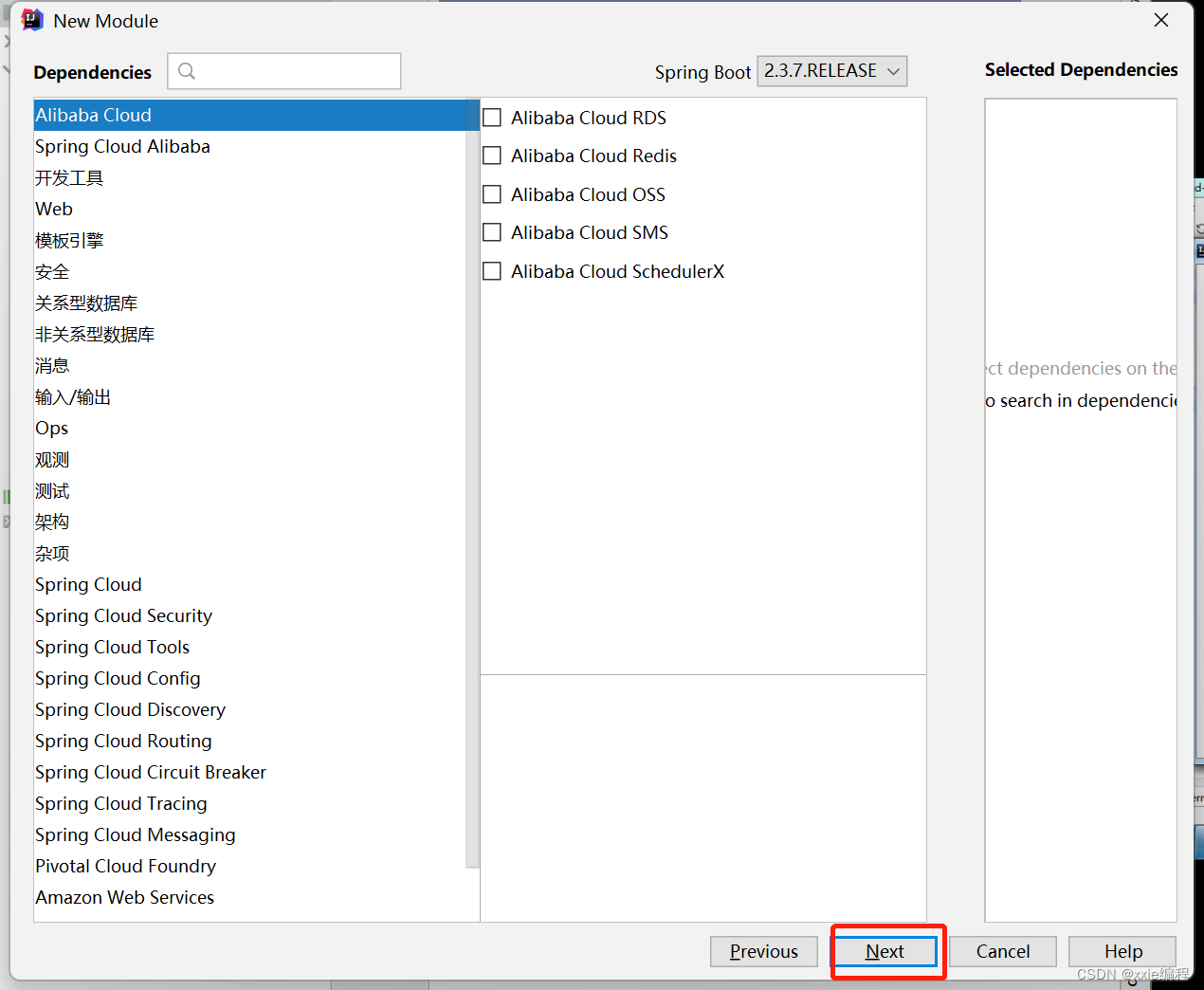Image resolution: width=1204 pixels, height=990 pixels.
Task: Click the dependencies search field
Action: coord(284,71)
